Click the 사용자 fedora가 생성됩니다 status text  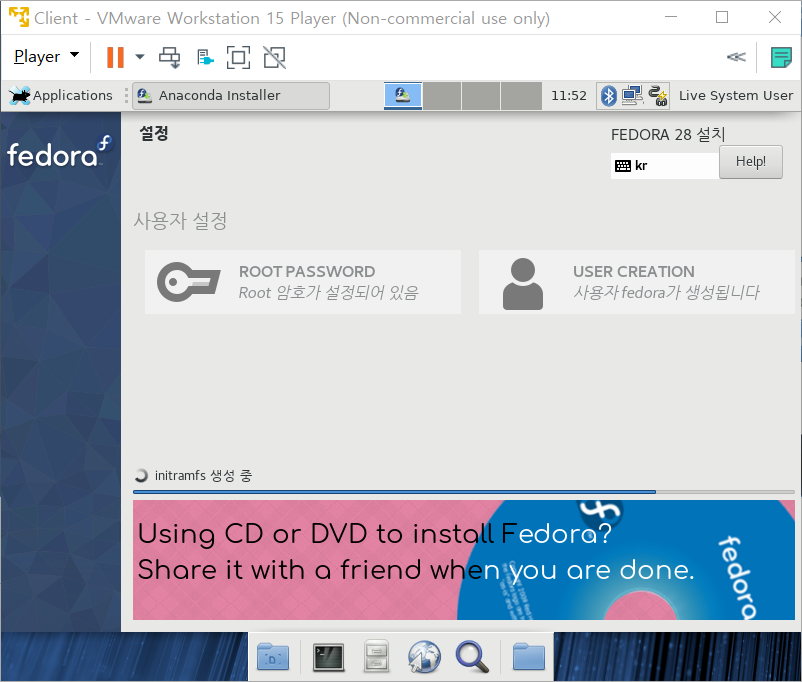pyautogui.click(x=666, y=293)
